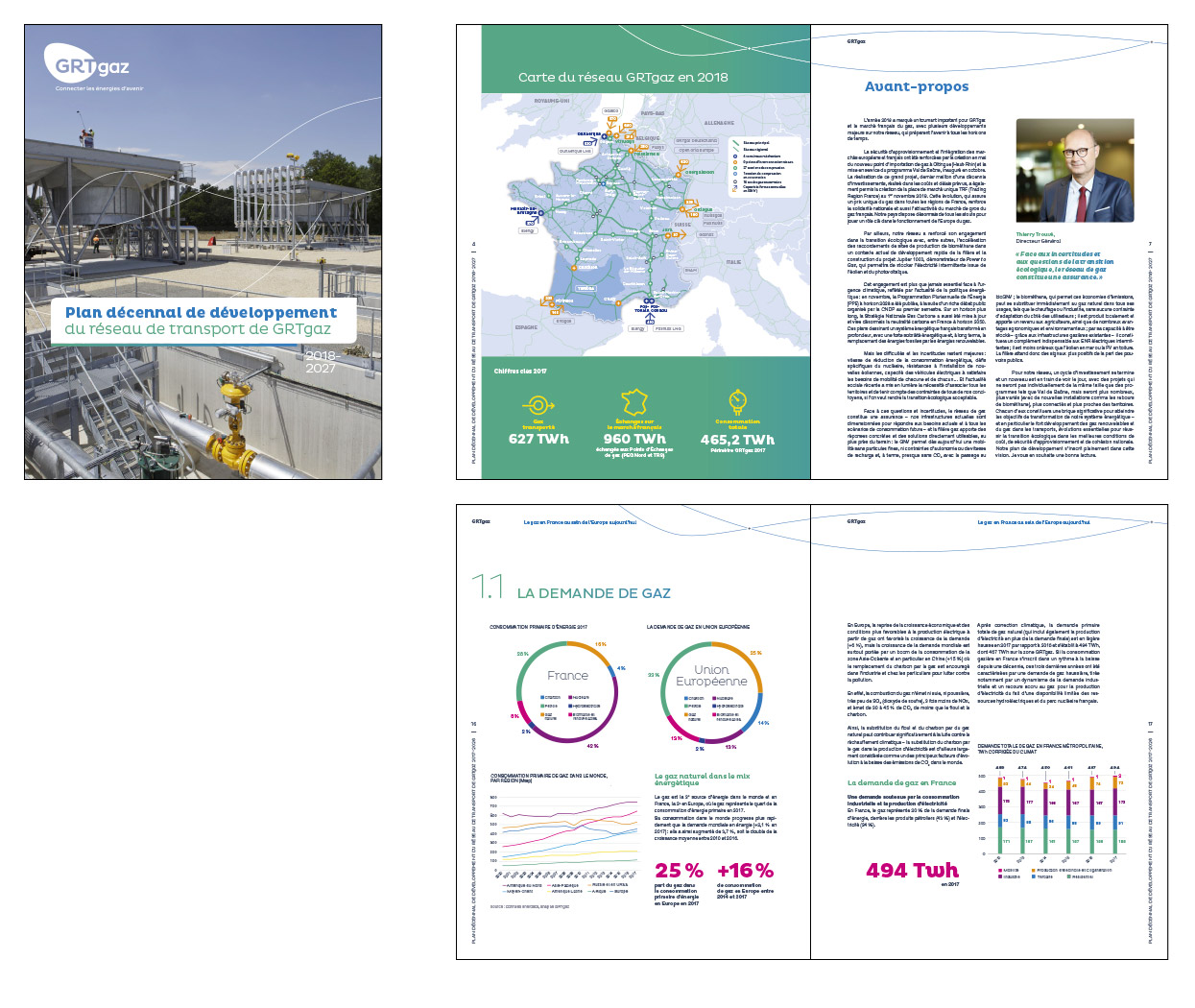Click subheading 'Le gaz naturel dans le mix énergétique'
Viewport: 1195px width, 1008px height.
703,780
